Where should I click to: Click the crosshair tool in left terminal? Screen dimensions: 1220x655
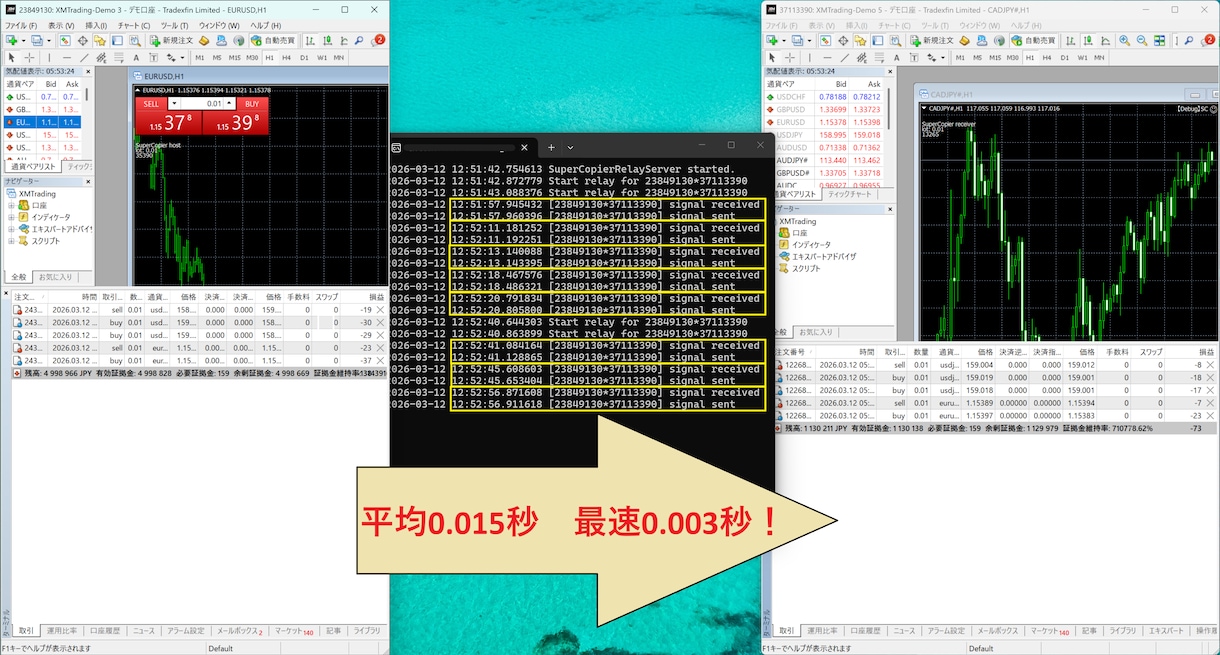click(29, 58)
